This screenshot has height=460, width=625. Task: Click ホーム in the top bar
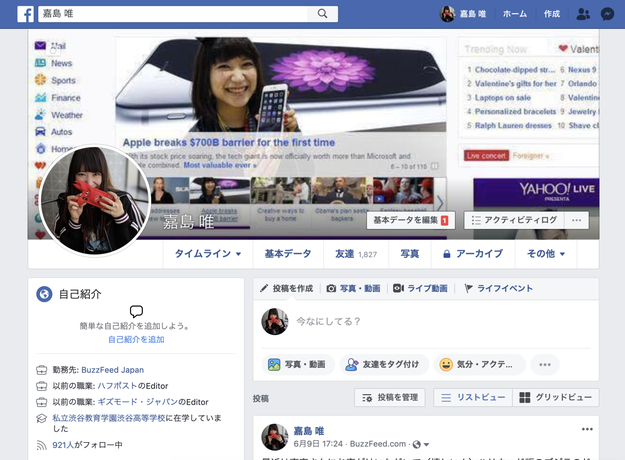click(515, 14)
